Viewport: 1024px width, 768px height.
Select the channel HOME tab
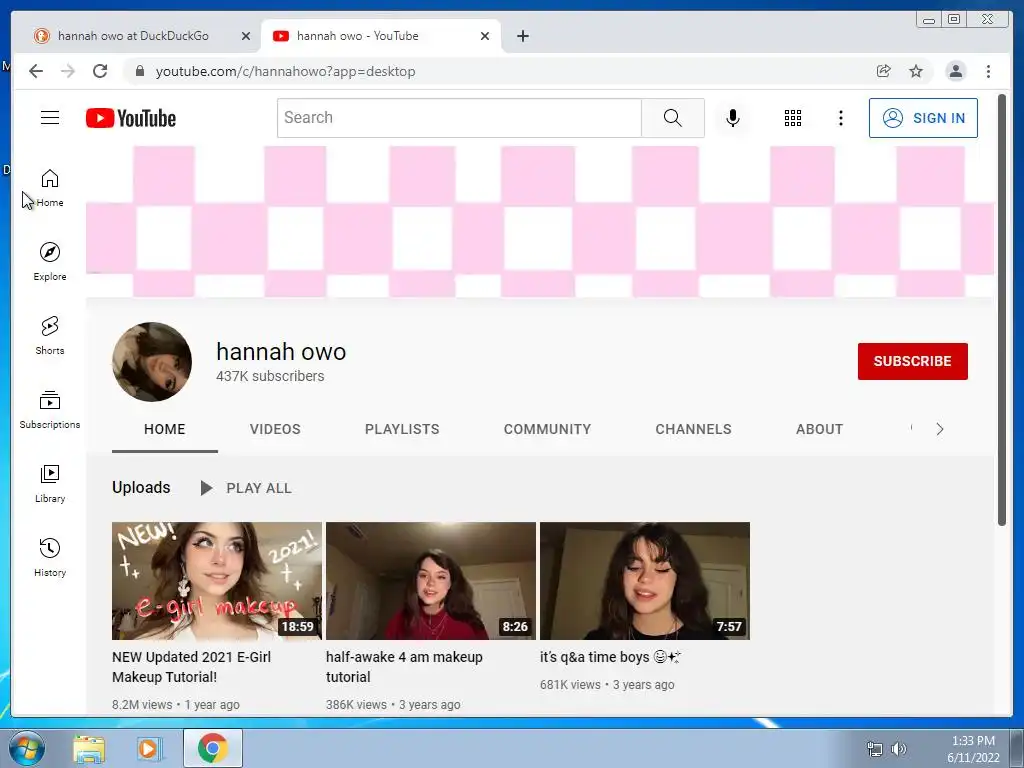[165, 429]
